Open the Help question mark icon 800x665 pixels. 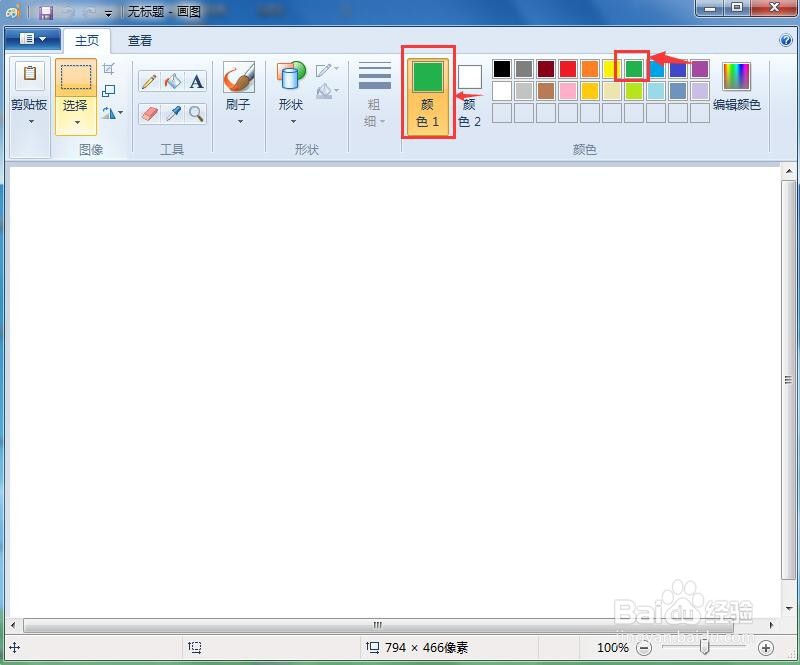(x=786, y=40)
